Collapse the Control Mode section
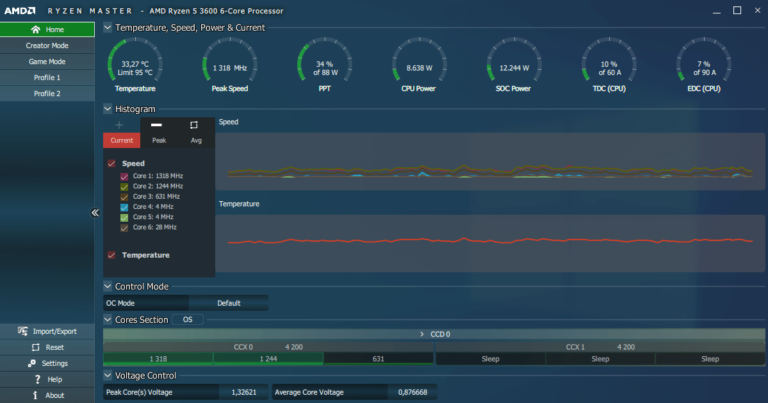Image resolution: width=768 pixels, height=403 pixels. point(108,286)
